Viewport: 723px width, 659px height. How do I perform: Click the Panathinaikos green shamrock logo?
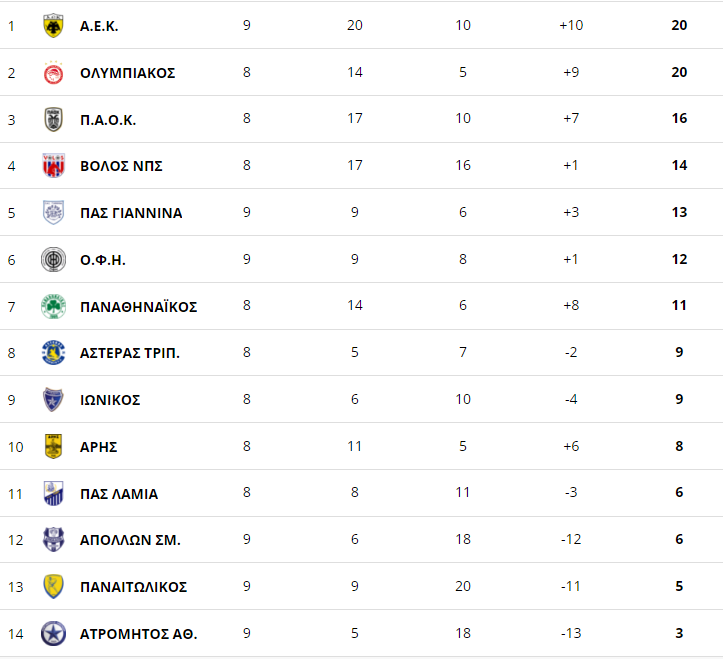point(53,306)
